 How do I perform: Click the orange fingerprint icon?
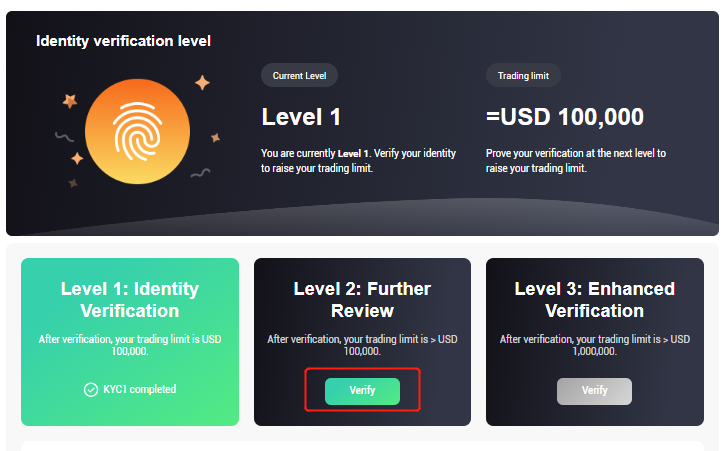coord(137,131)
